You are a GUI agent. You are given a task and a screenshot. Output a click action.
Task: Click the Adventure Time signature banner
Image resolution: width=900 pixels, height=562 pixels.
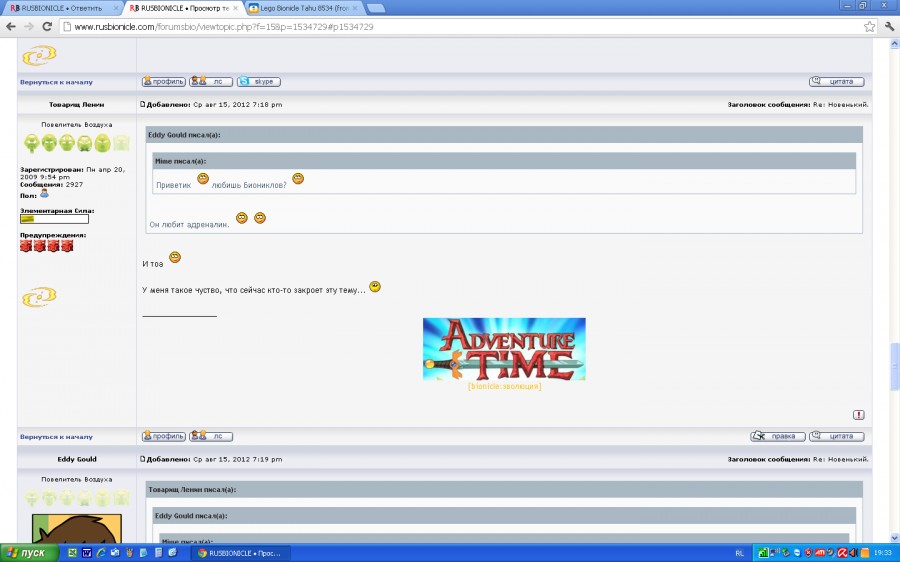pyautogui.click(x=504, y=349)
